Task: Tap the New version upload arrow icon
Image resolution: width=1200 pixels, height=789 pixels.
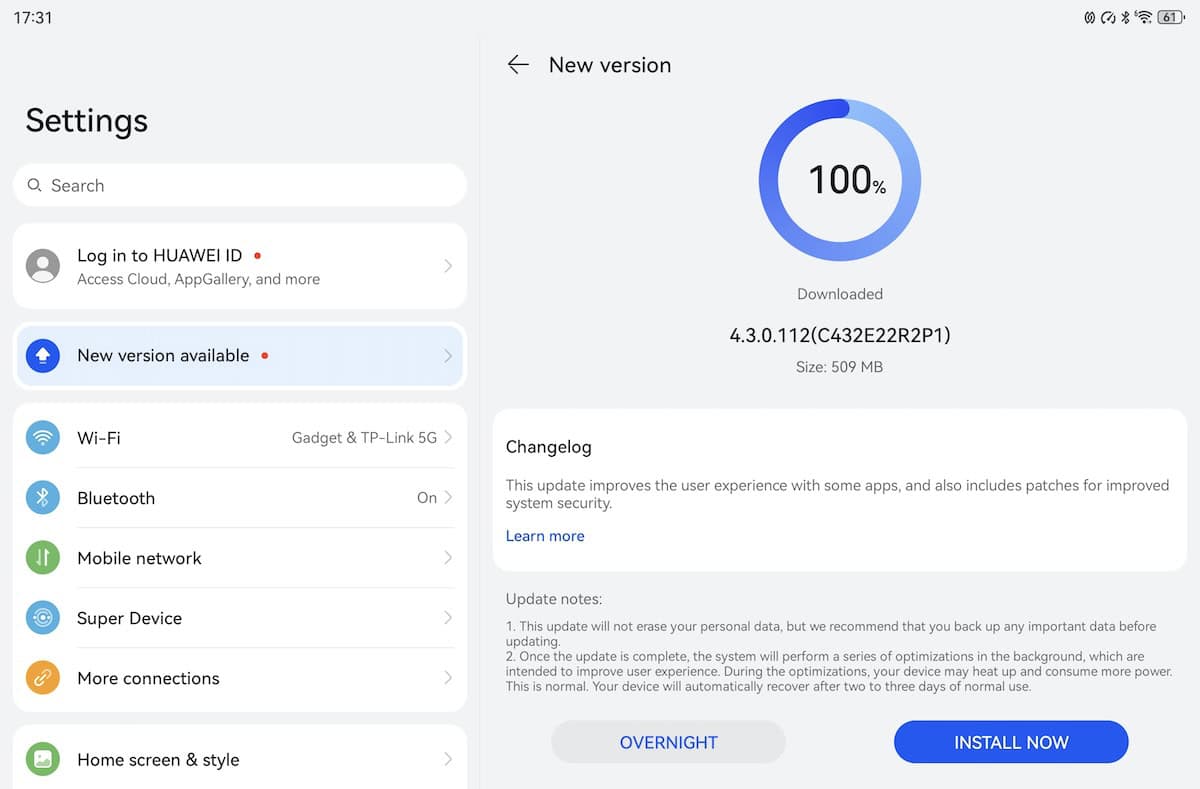Action: 43,356
